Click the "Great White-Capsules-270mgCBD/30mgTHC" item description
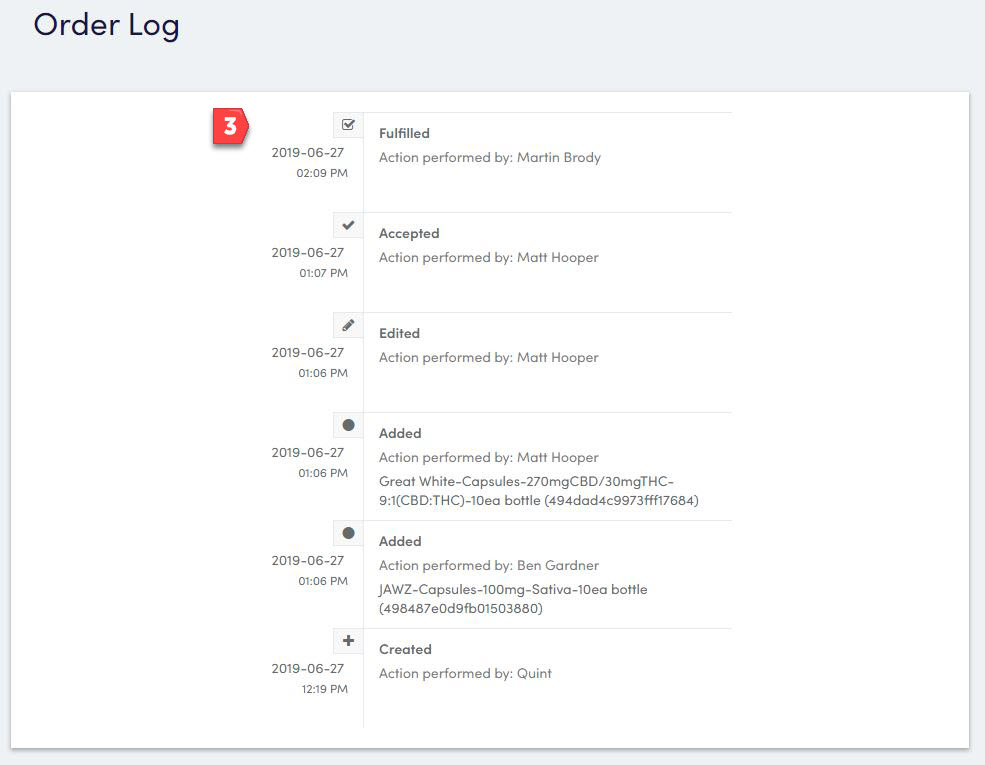 539,491
